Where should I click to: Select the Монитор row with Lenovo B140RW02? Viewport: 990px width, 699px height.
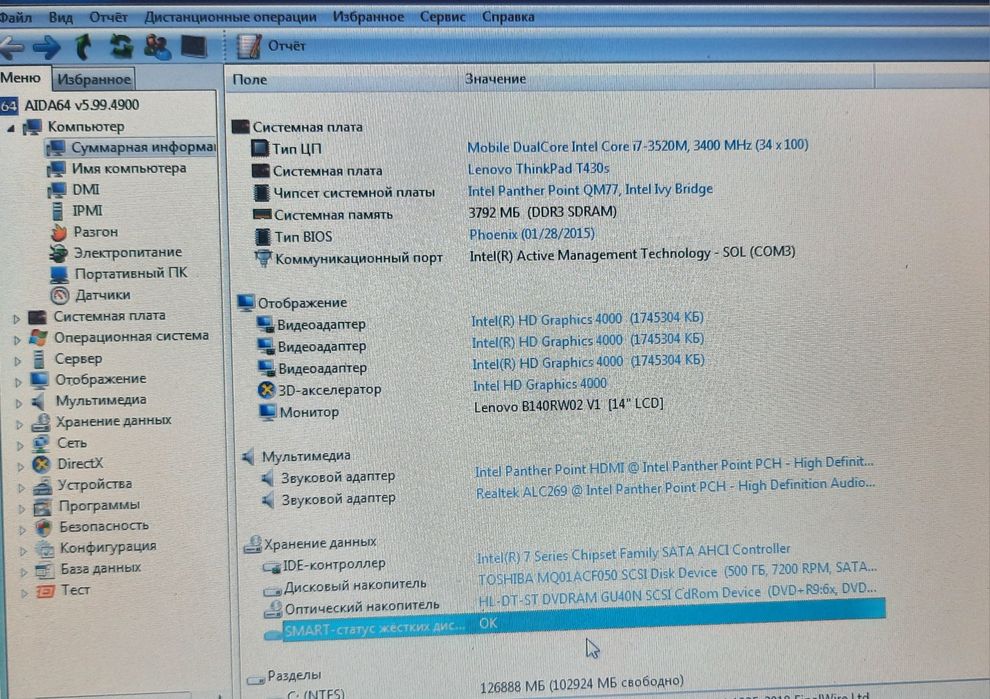(461, 408)
